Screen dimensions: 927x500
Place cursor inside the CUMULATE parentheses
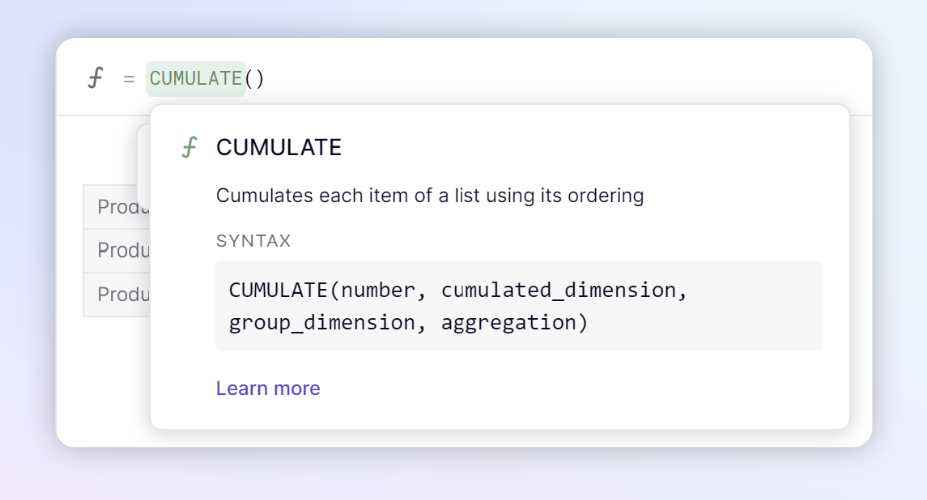254,79
